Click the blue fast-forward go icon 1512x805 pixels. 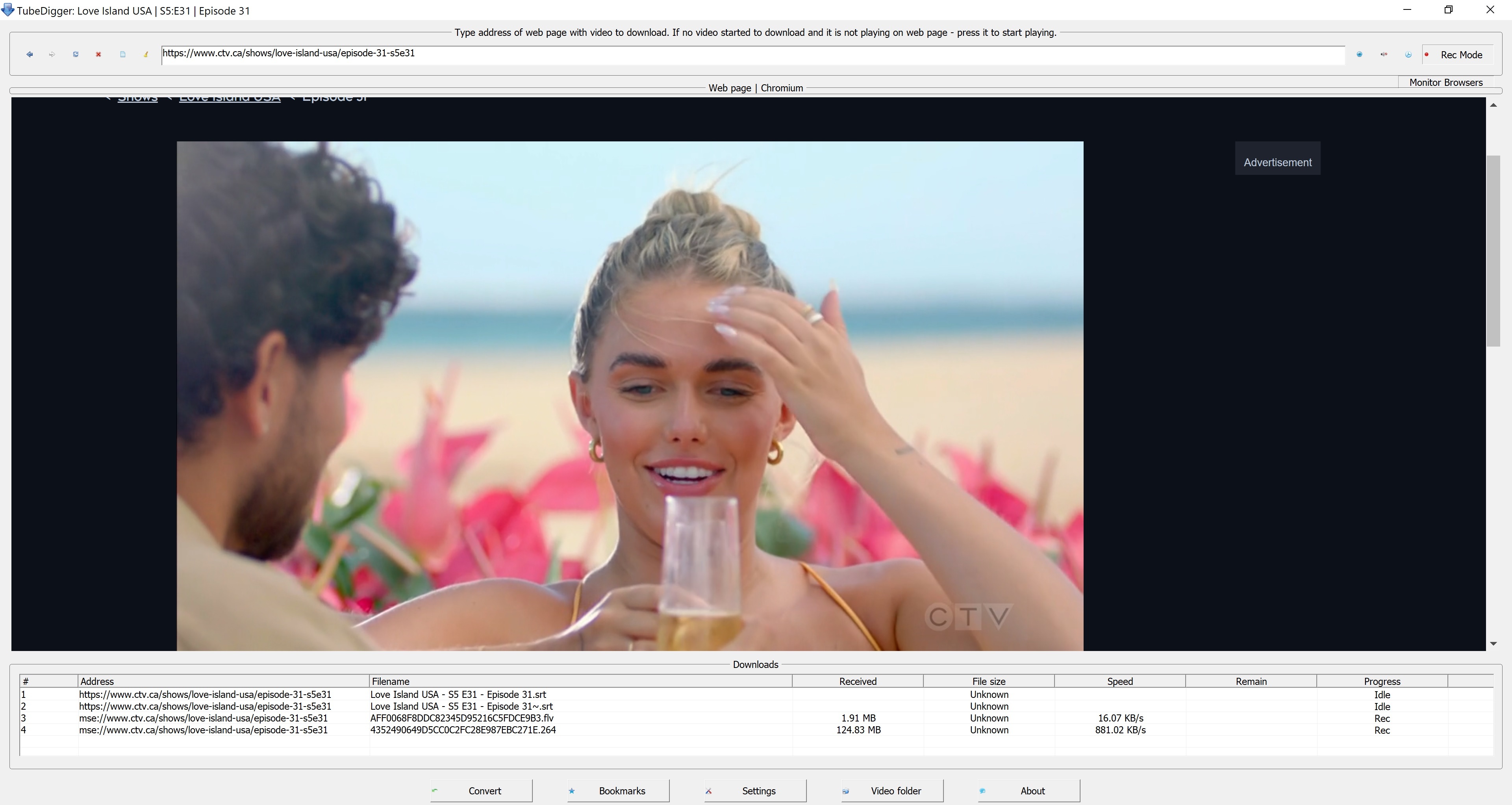click(x=1359, y=55)
